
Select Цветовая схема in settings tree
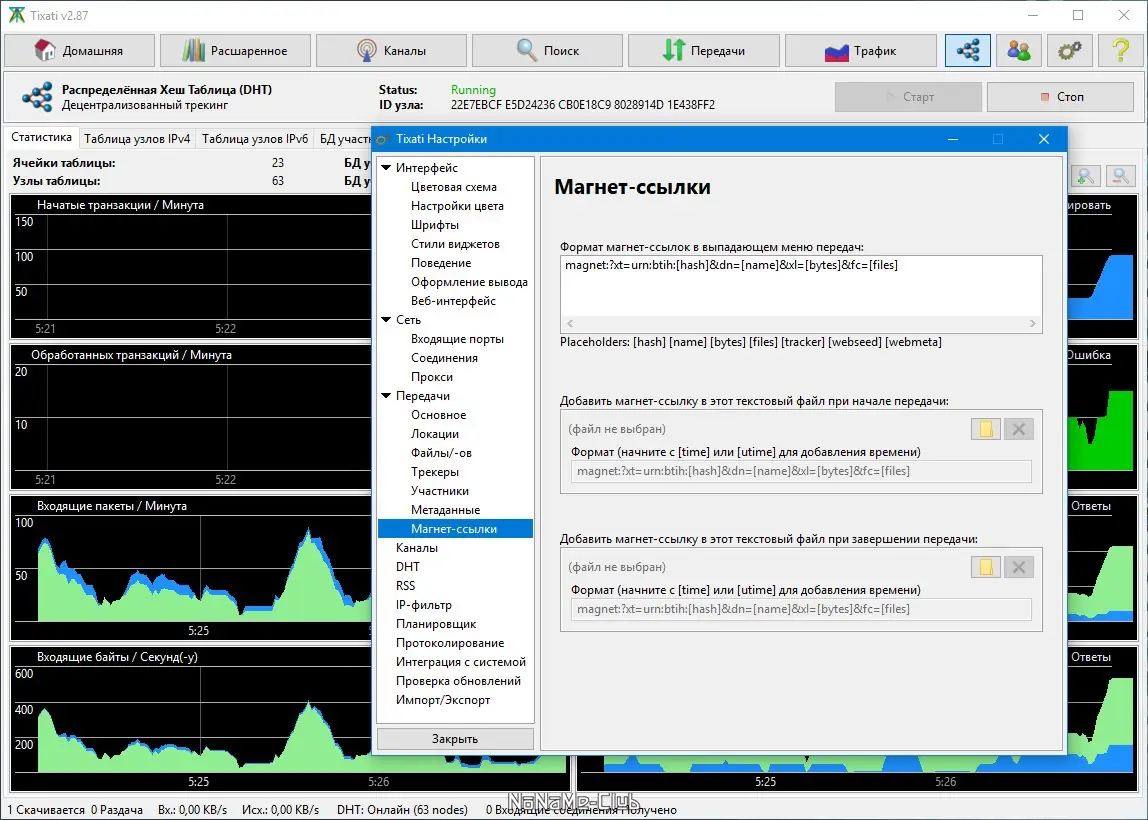[453, 187]
